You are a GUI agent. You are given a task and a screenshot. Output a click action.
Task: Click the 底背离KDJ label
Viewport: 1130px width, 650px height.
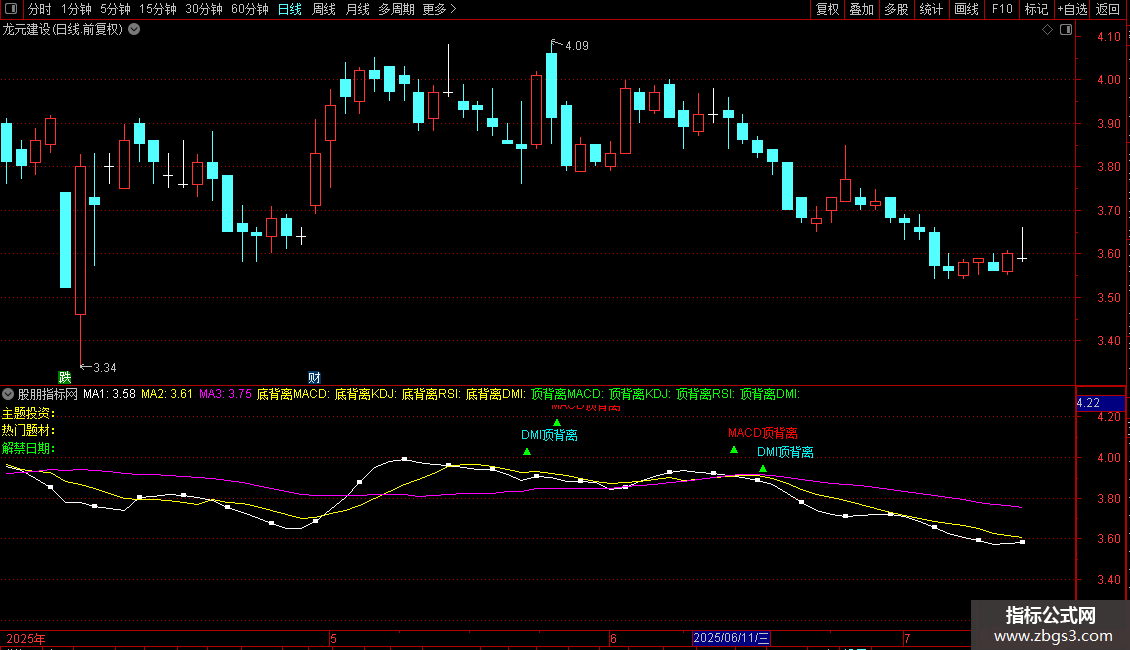click(x=365, y=394)
